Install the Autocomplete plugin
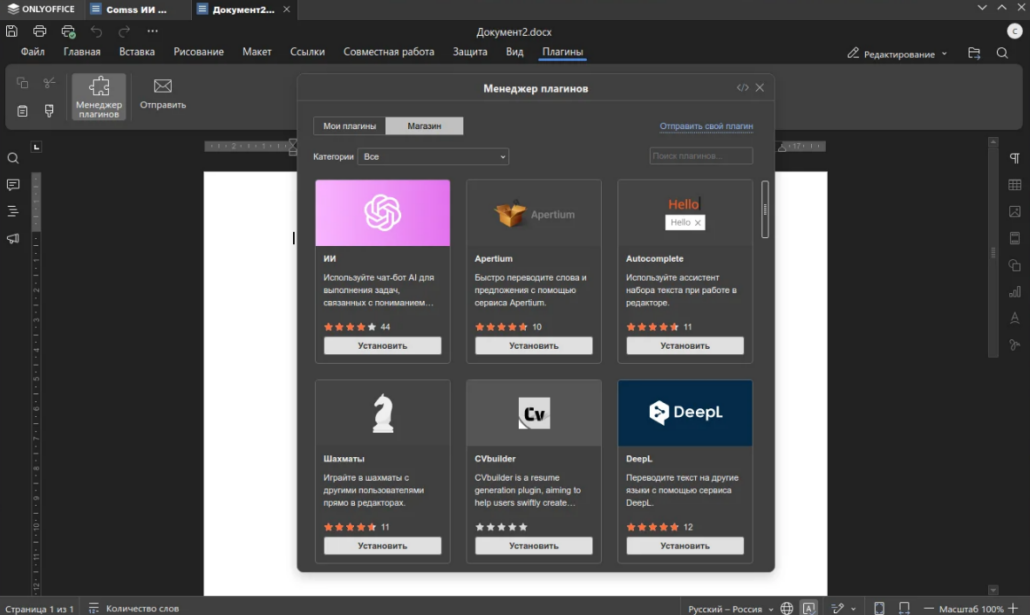Image resolution: width=1030 pixels, height=615 pixels. point(684,346)
